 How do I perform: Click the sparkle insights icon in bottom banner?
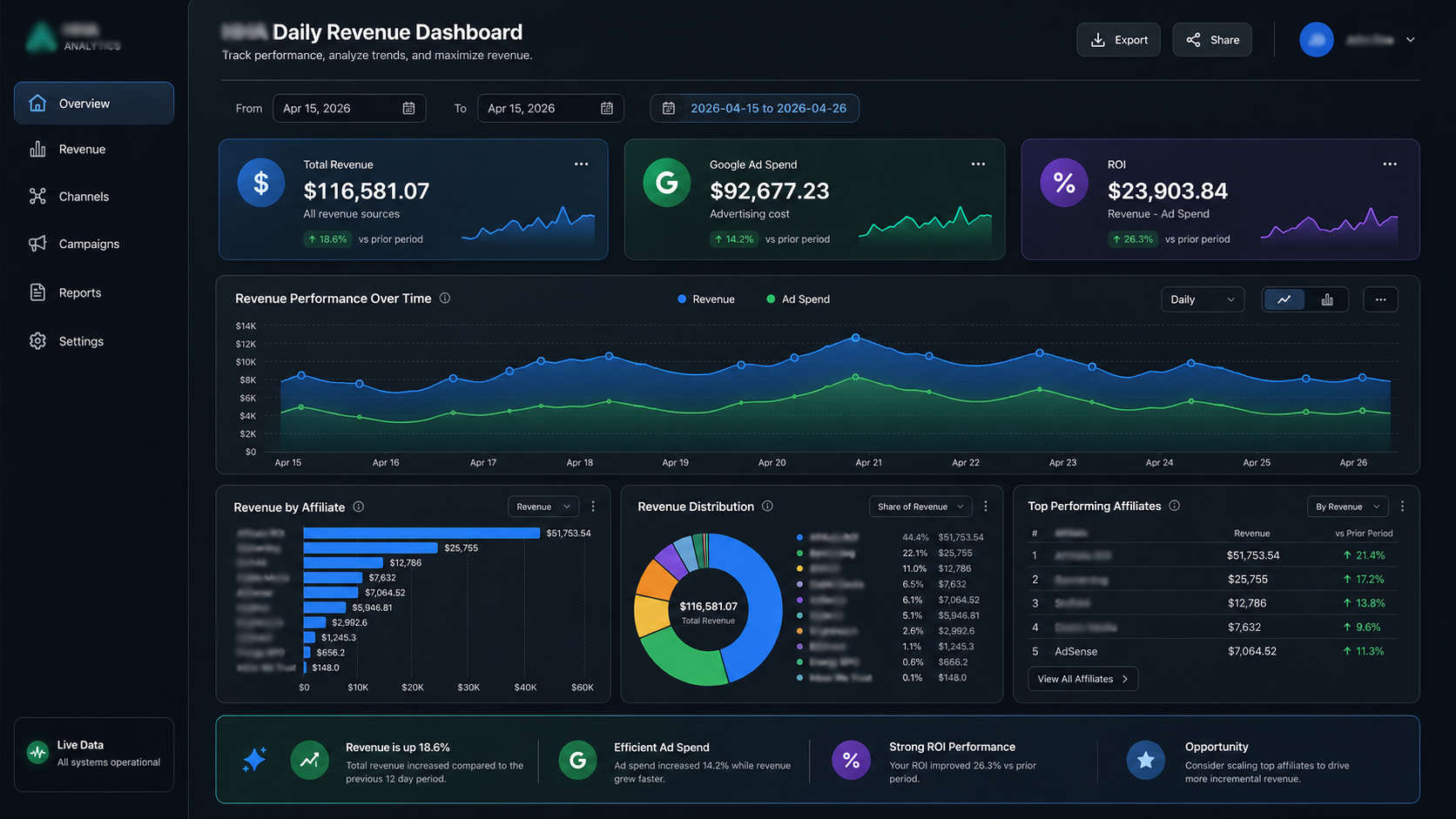coord(254,760)
